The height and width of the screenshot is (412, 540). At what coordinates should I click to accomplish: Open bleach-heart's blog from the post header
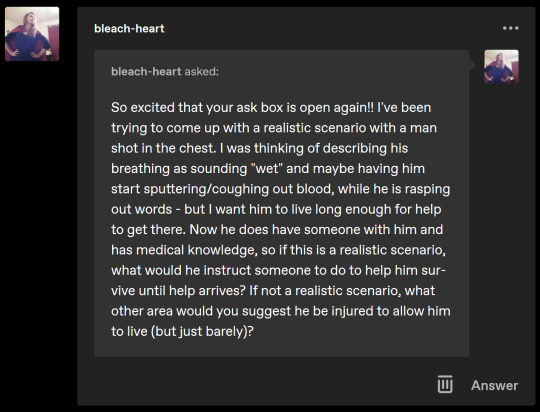point(129,28)
